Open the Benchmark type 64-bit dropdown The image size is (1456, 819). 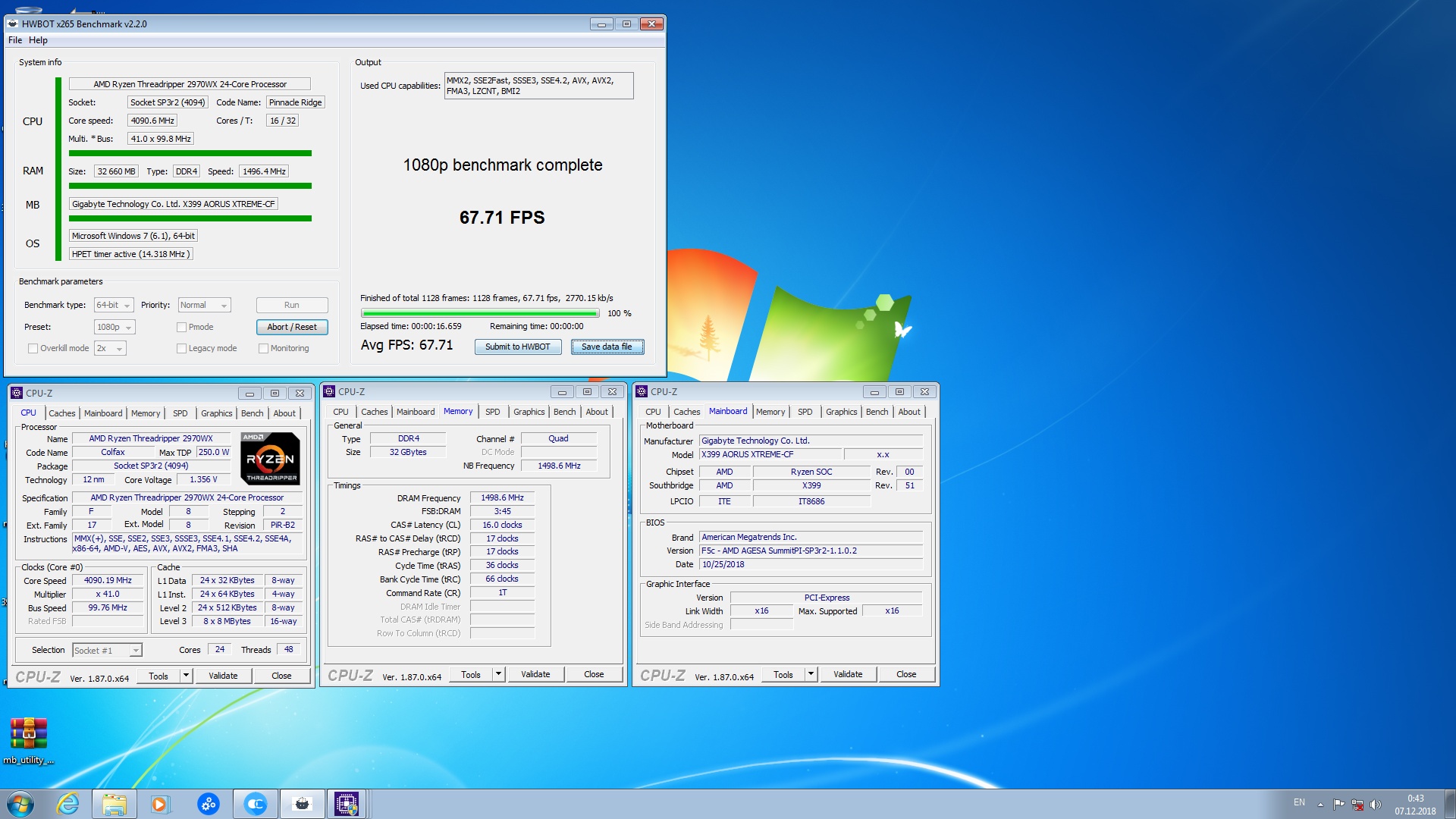(114, 306)
